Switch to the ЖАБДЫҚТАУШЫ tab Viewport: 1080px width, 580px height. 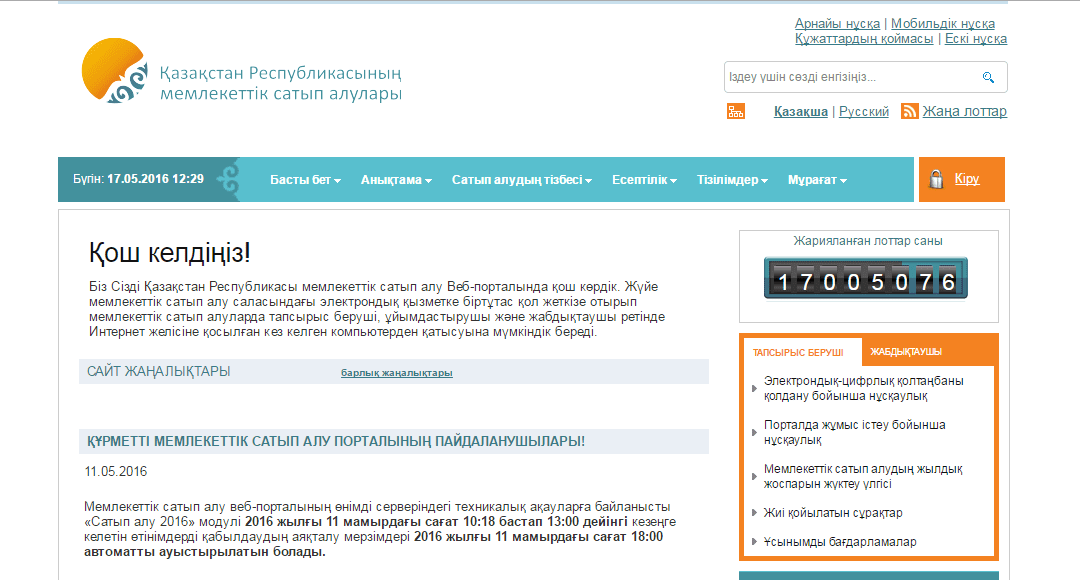906,352
